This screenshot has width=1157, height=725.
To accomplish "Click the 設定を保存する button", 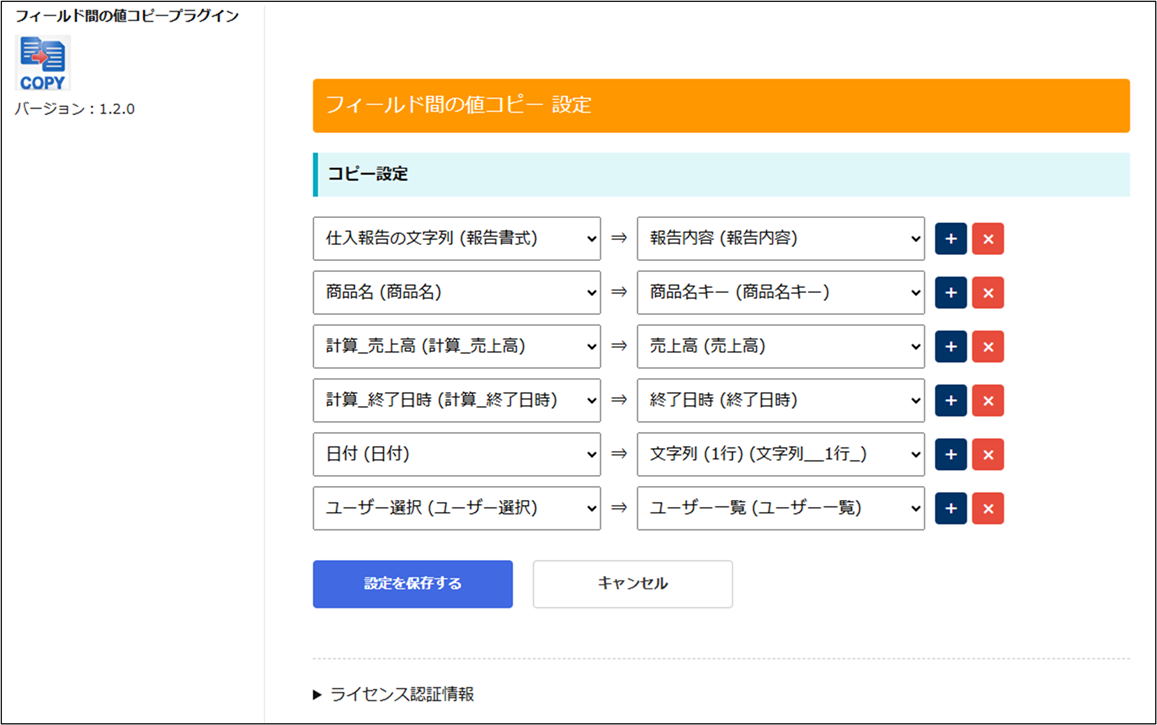I will click(412, 584).
